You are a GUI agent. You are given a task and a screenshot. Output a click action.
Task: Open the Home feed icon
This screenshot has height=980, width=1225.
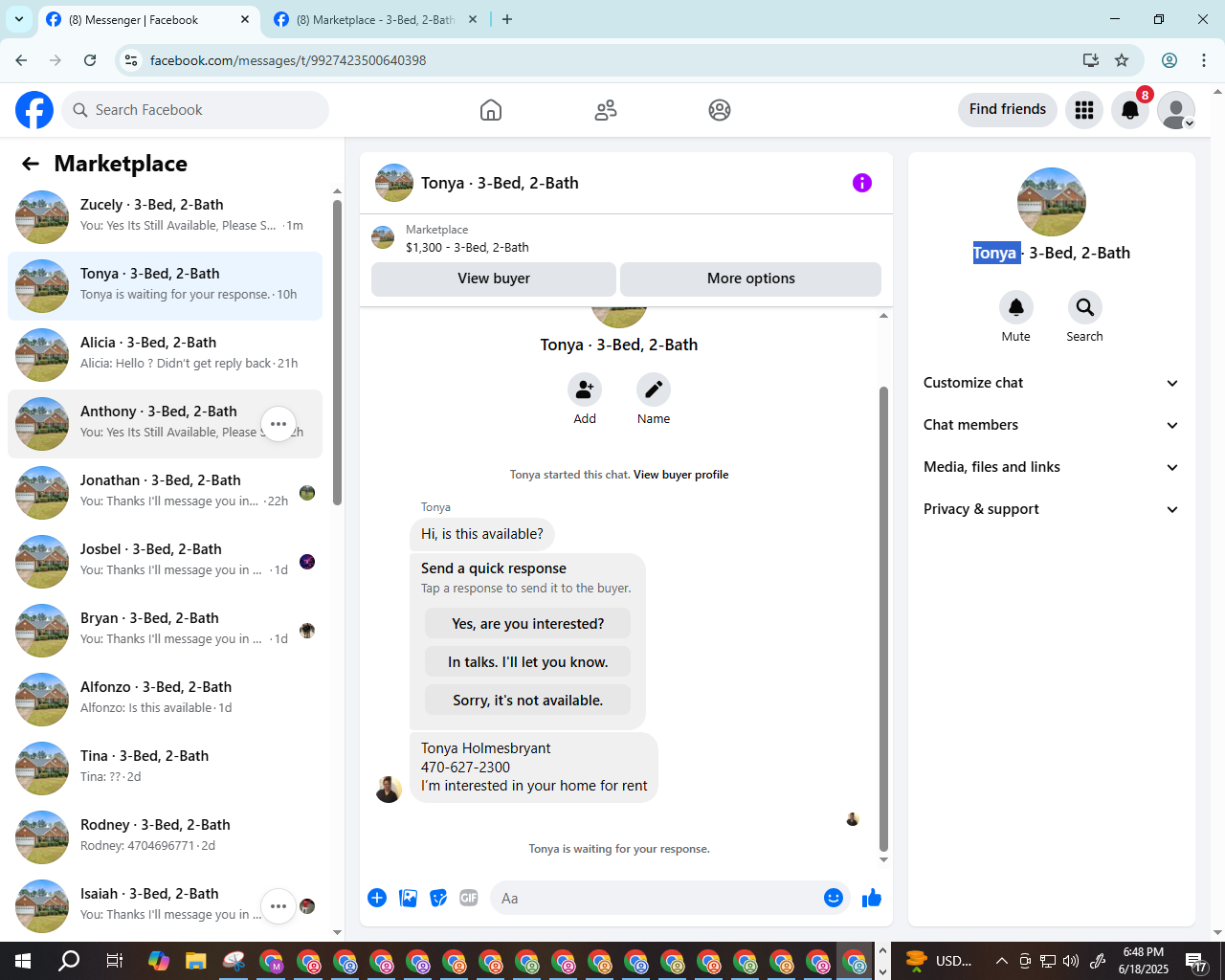(x=491, y=110)
